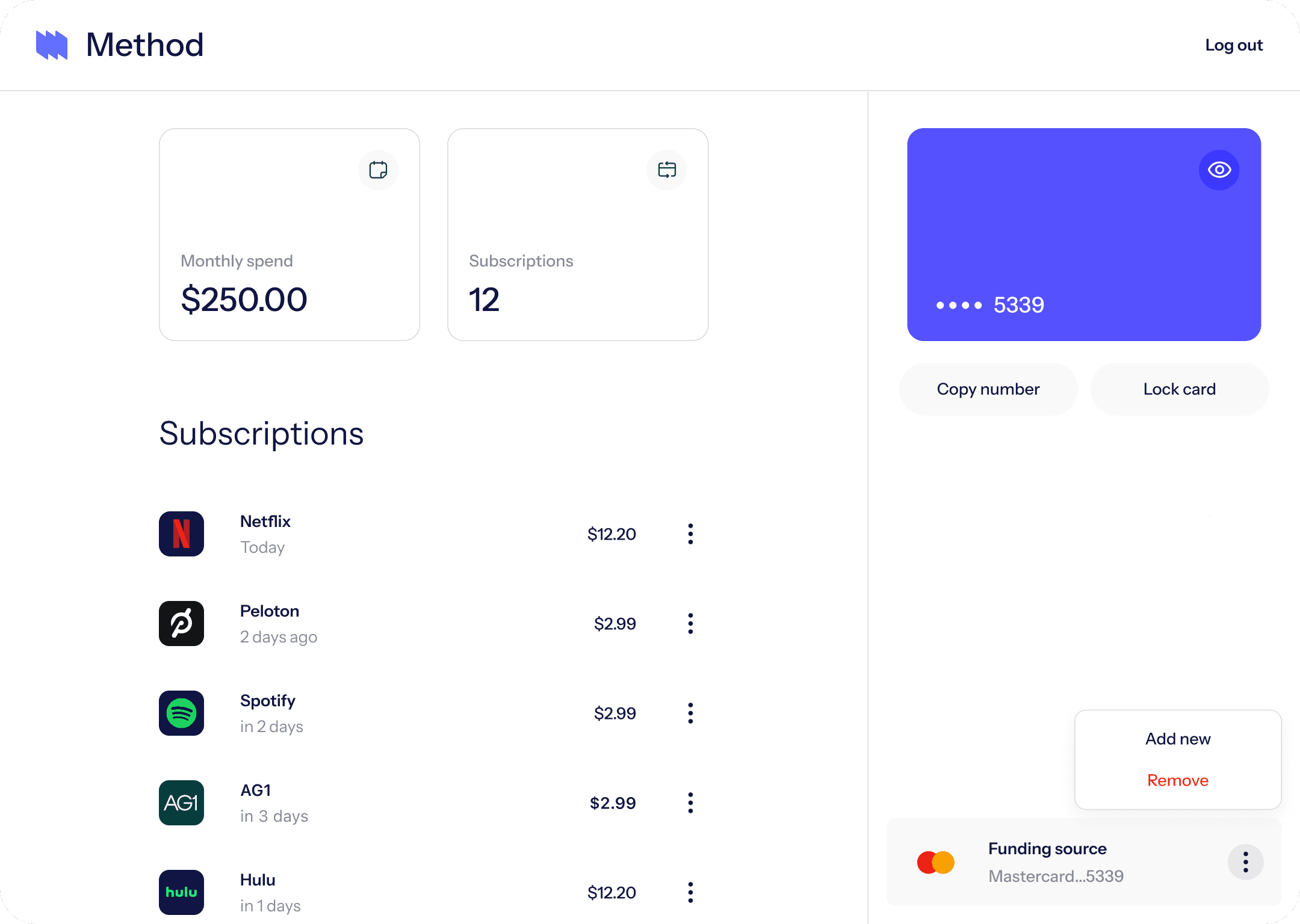Image resolution: width=1300 pixels, height=924 pixels.
Task: Click the Lock card button
Action: (x=1179, y=389)
